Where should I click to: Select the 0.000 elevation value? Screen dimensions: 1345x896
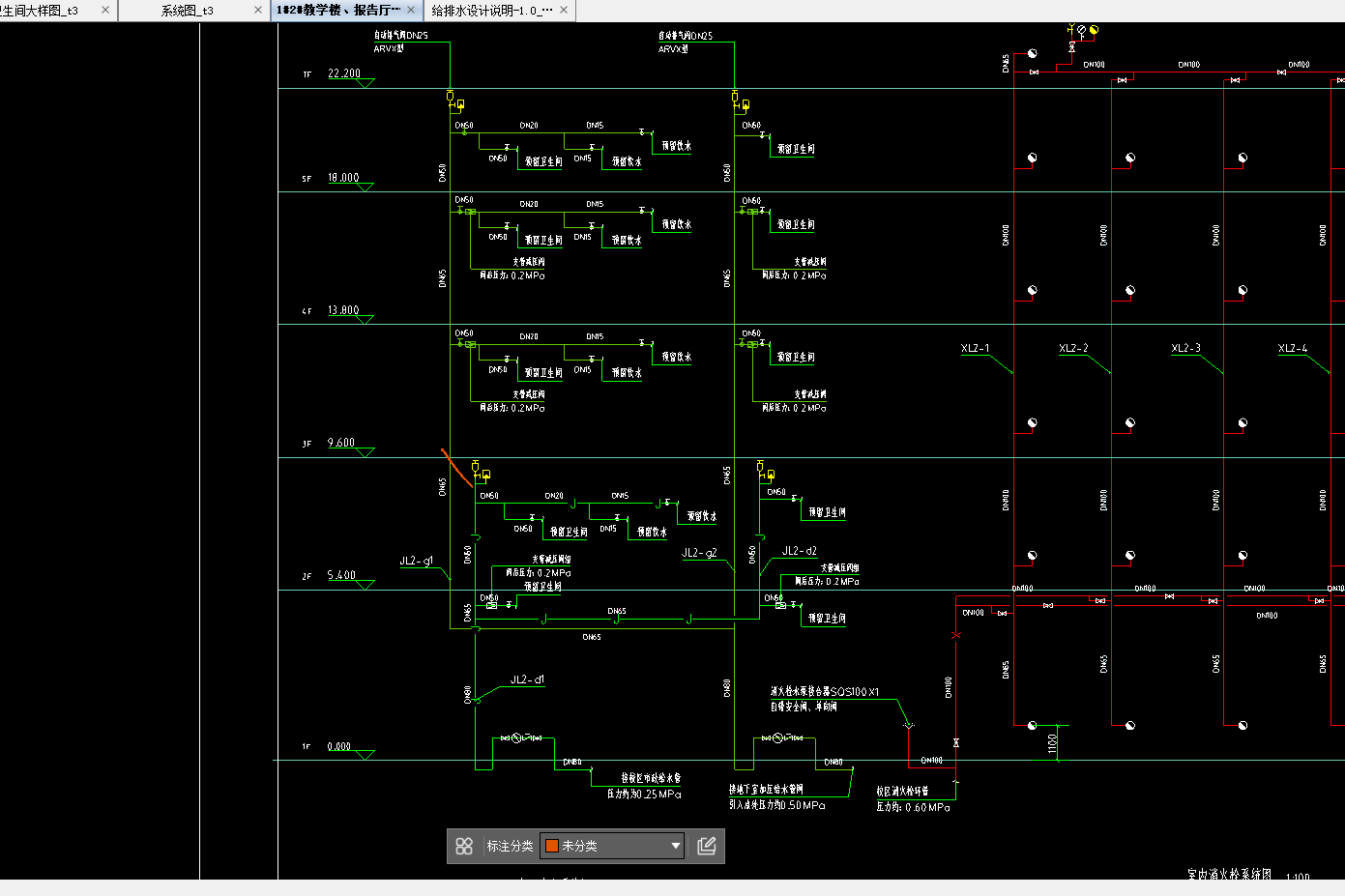point(339,746)
